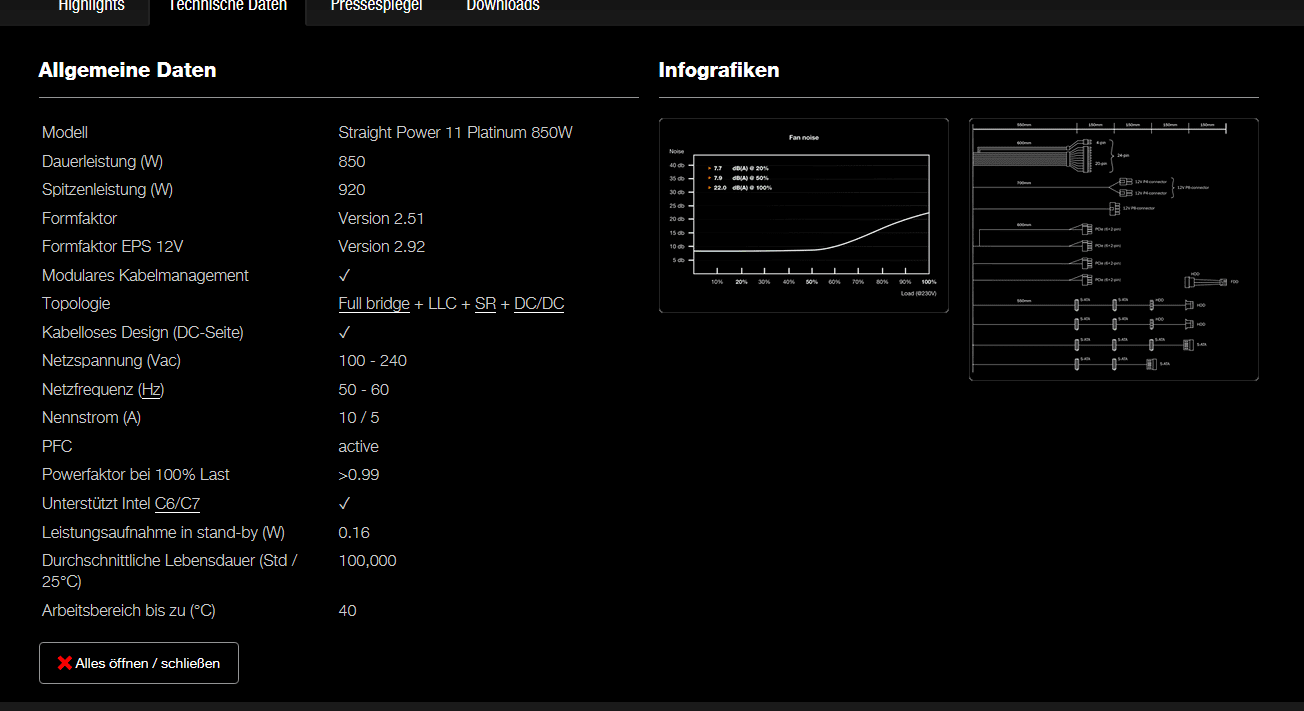The height and width of the screenshot is (711, 1304).
Task: Click the LLC text in Topologie row
Action: [442, 304]
